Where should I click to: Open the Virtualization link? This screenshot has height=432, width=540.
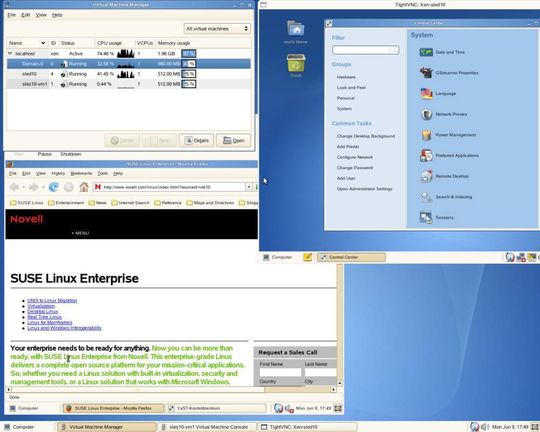41,306
